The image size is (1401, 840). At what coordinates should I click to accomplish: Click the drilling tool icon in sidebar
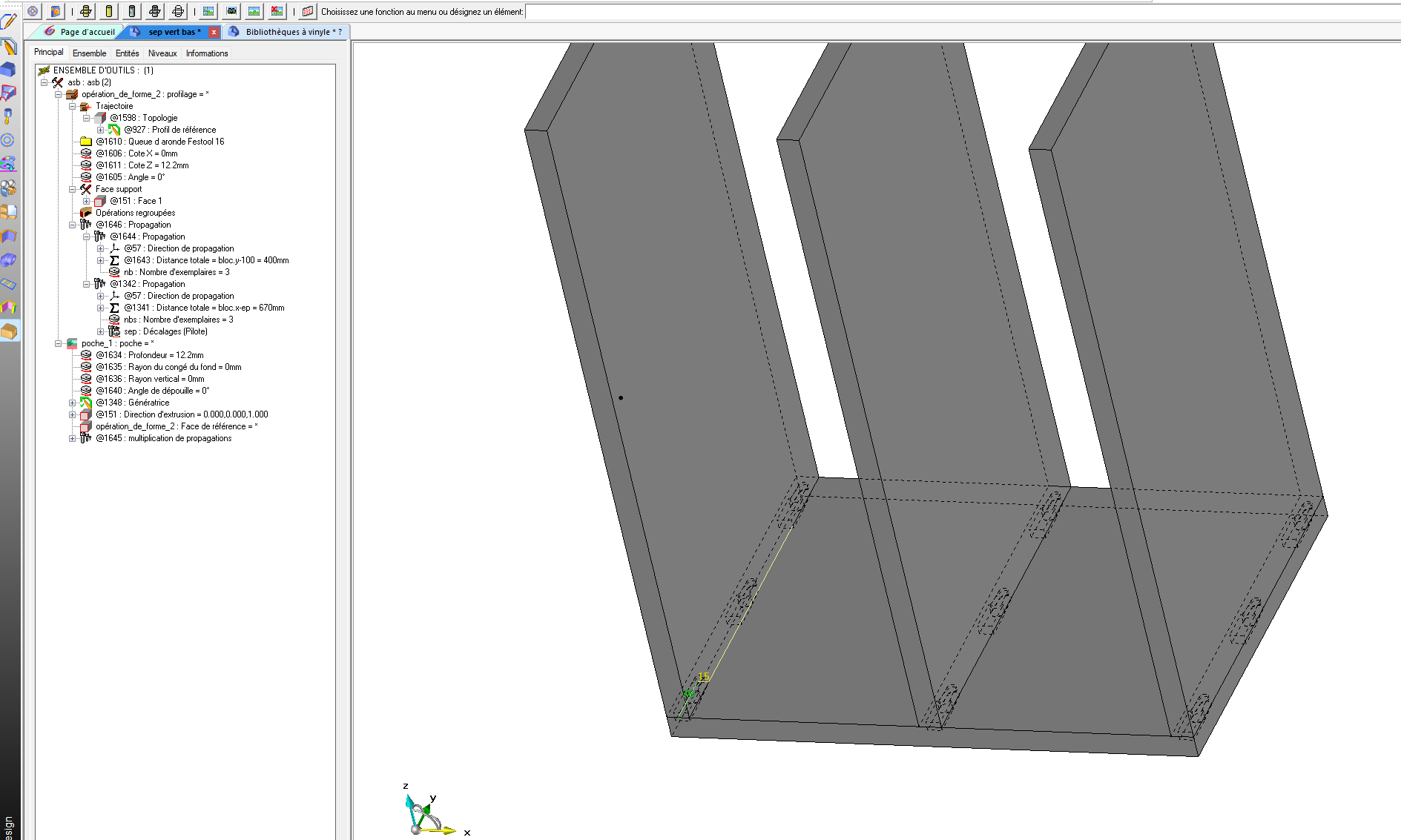(8, 116)
